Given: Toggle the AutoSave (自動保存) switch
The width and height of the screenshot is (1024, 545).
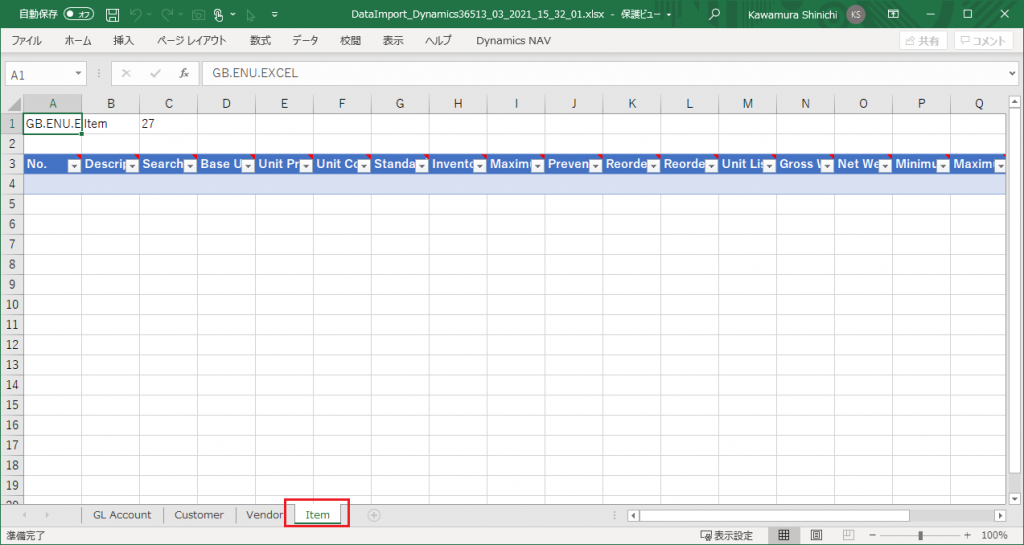Looking at the screenshot, I should tap(79, 15).
